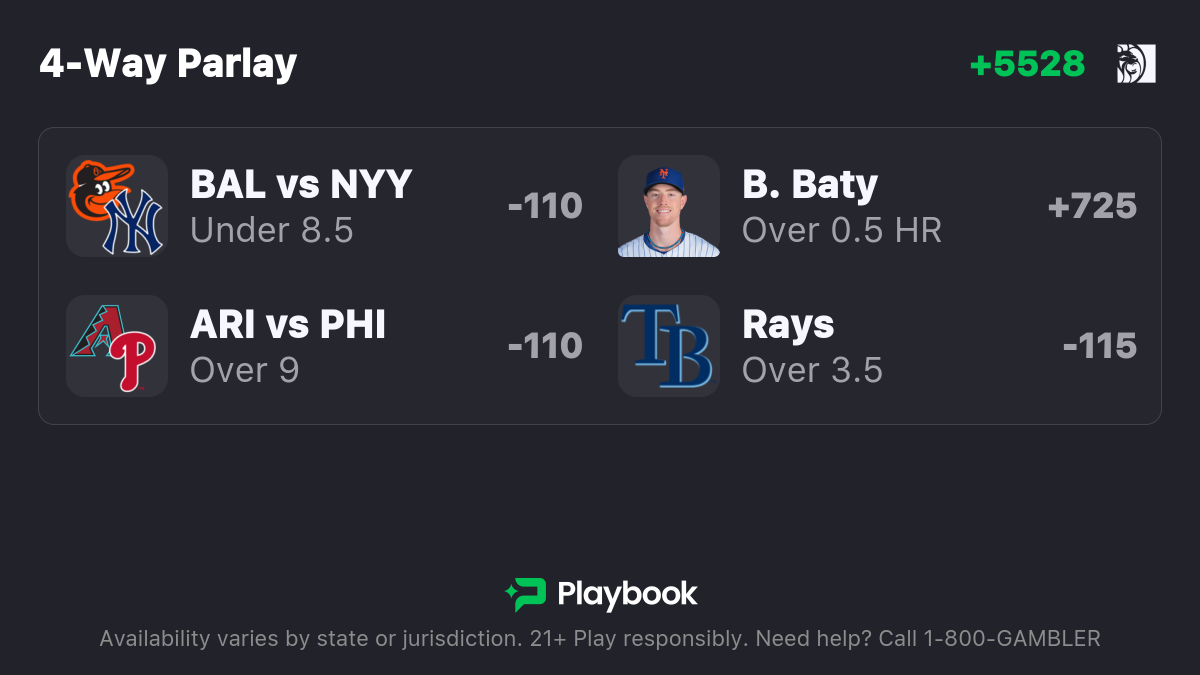Click the Diamondbacks Phillies team logo
This screenshot has height=675, width=1200.
coord(117,346)
